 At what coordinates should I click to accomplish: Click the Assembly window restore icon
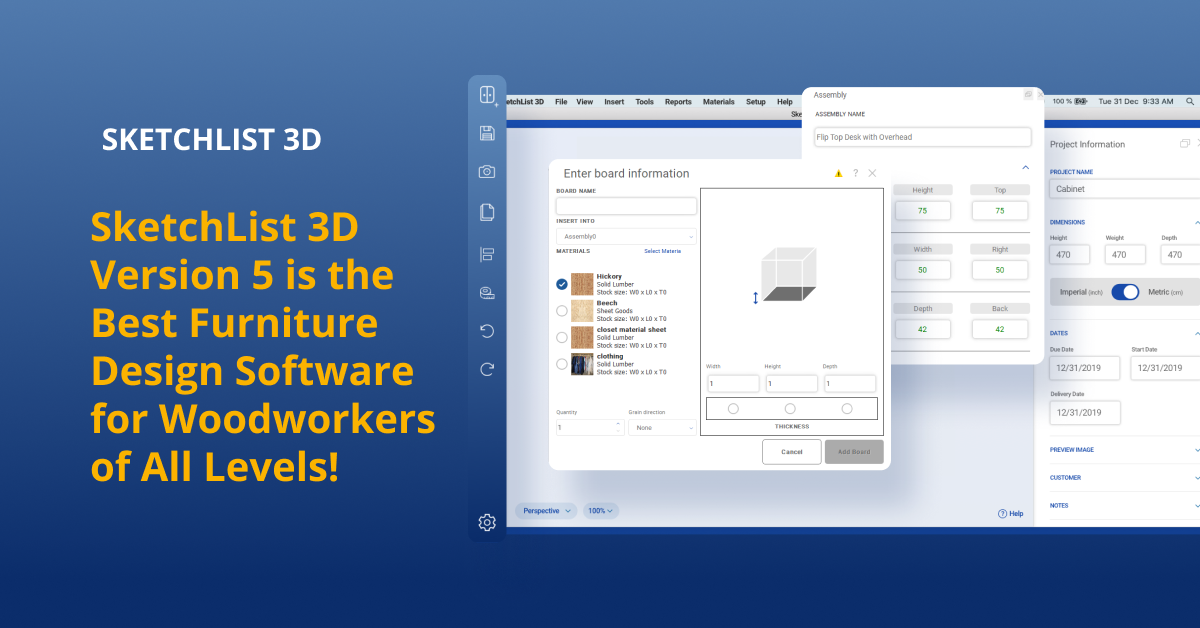pos(1028,95)
